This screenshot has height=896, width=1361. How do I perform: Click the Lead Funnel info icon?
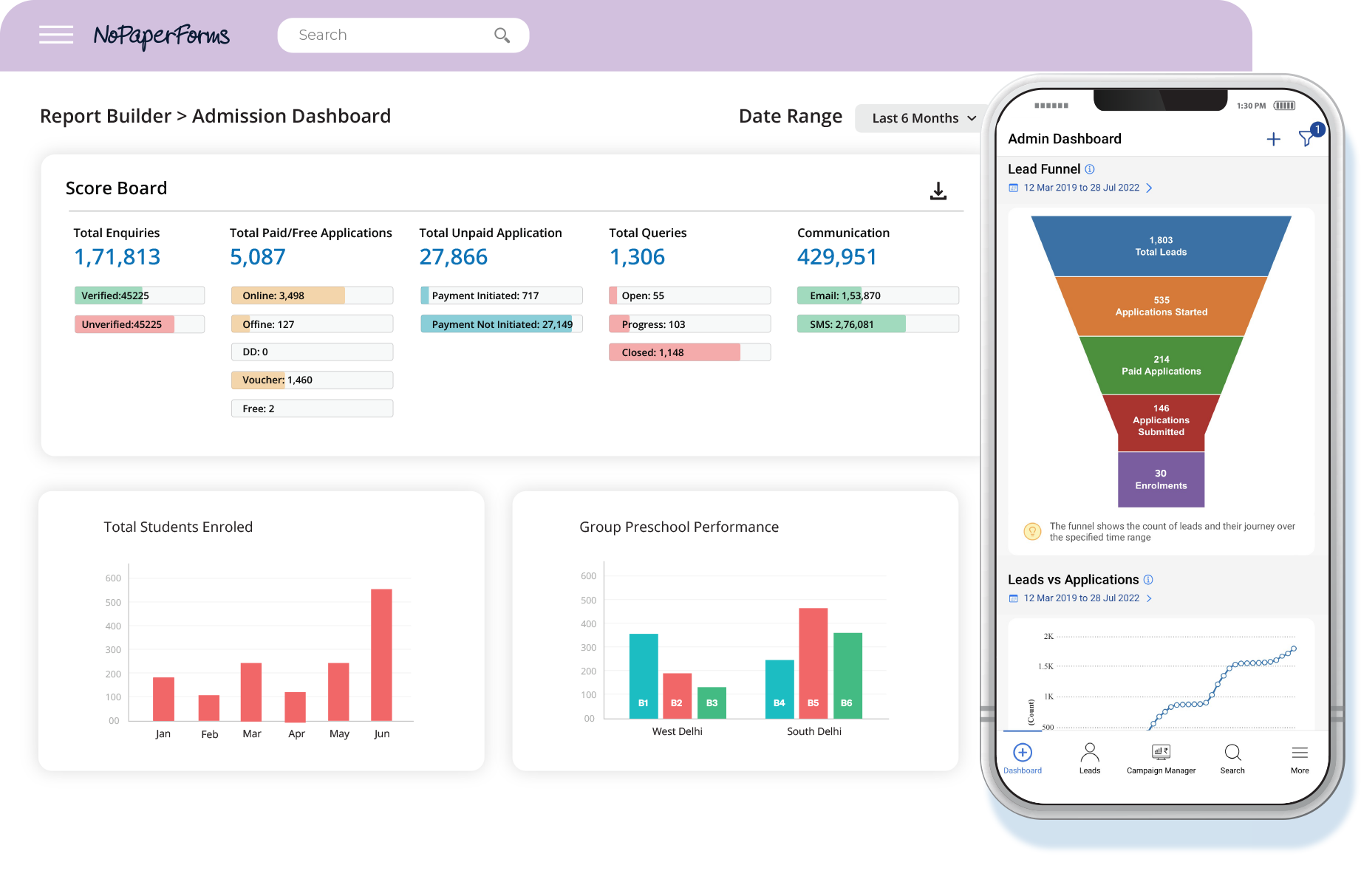tap(1090, 169)
